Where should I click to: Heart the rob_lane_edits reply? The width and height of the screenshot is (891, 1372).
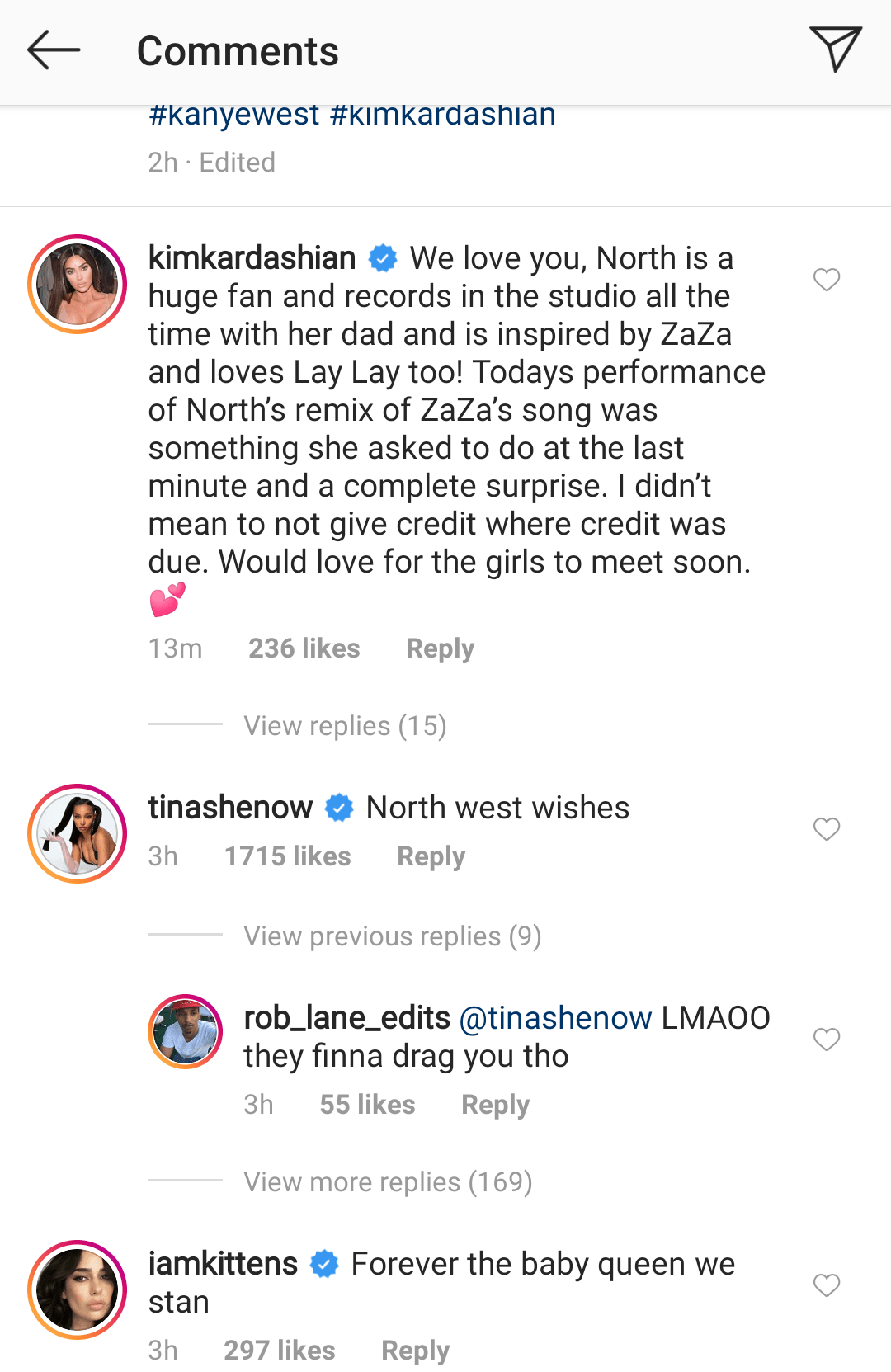coord(827,1040)
